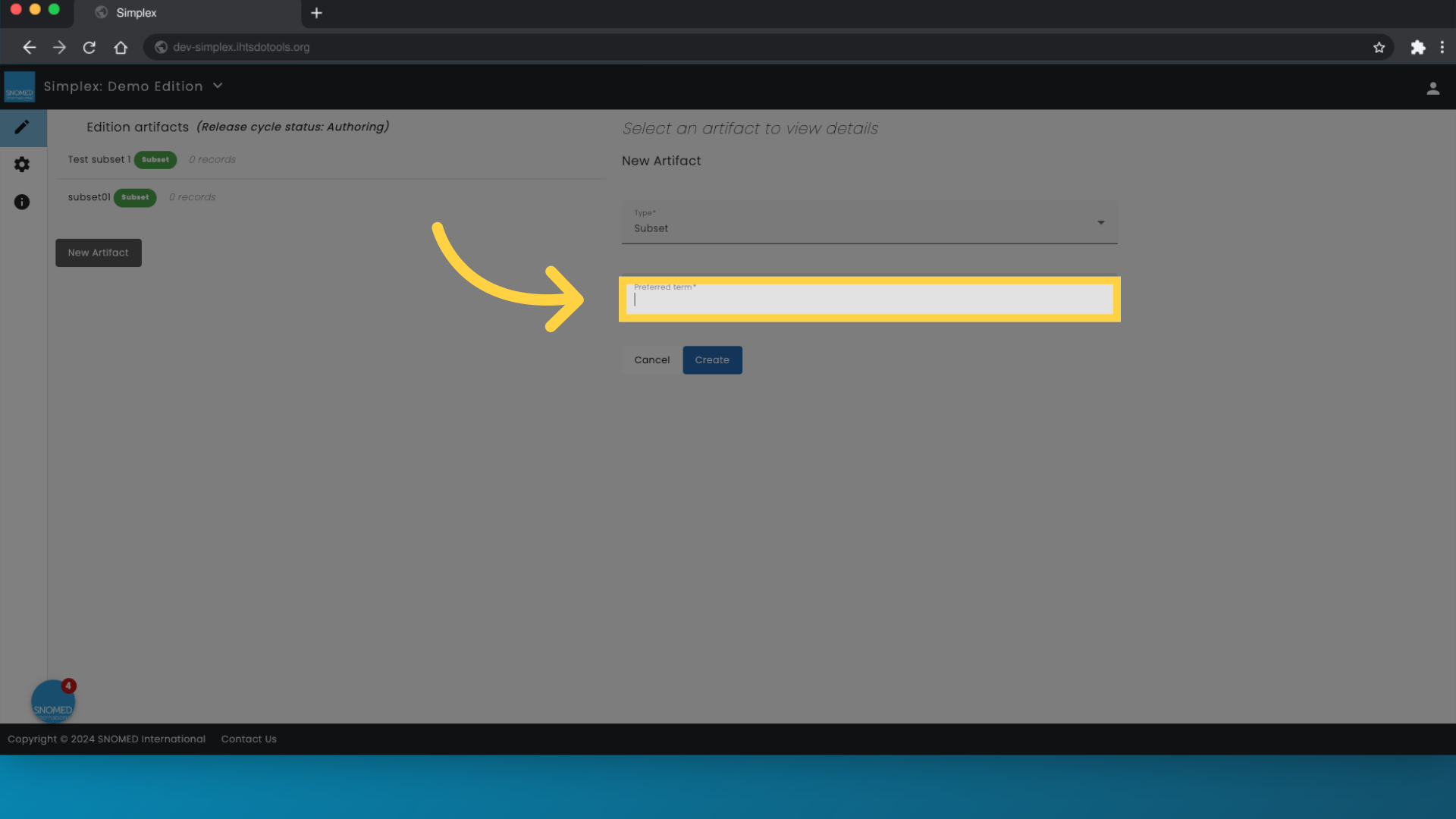Reload the current page
This screenshot has width=1456, height=819.
click(x=89, y=47)
